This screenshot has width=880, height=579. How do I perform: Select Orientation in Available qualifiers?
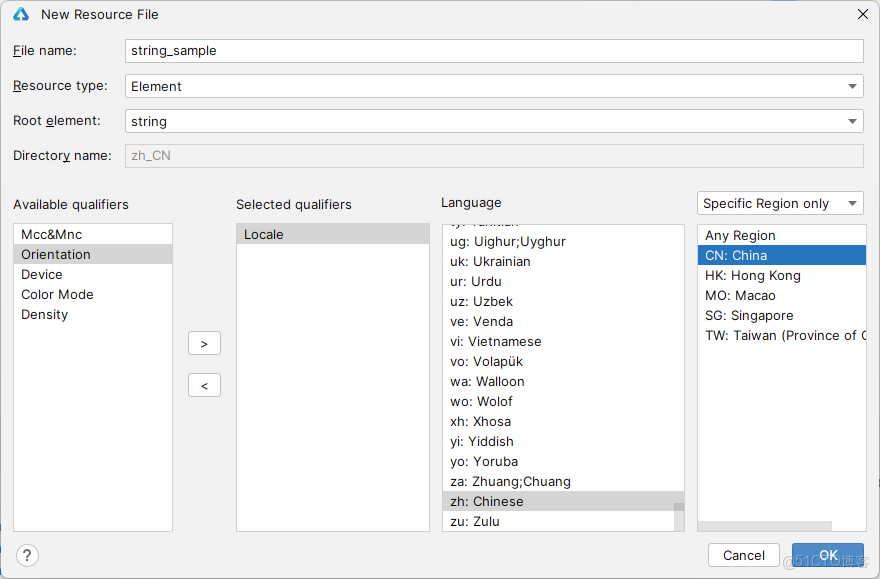pyautogui.click(x=56, y=254)
